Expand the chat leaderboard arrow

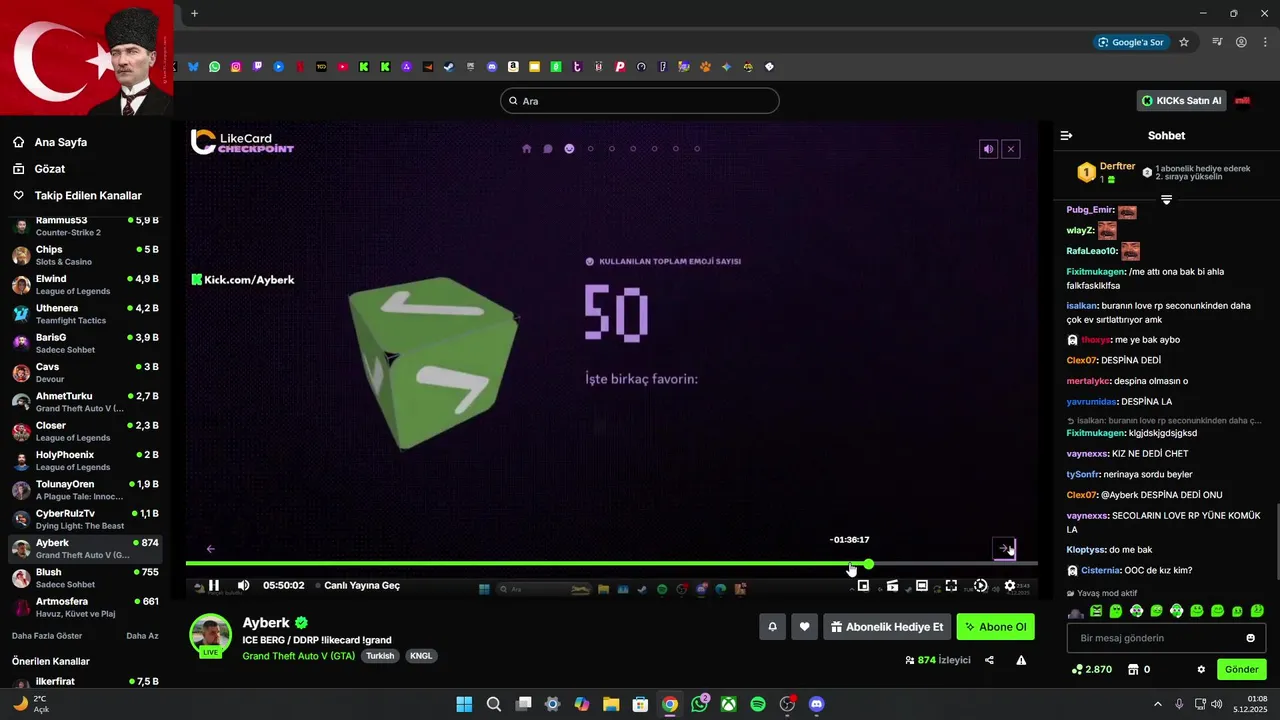click(x=1166, y=200)
